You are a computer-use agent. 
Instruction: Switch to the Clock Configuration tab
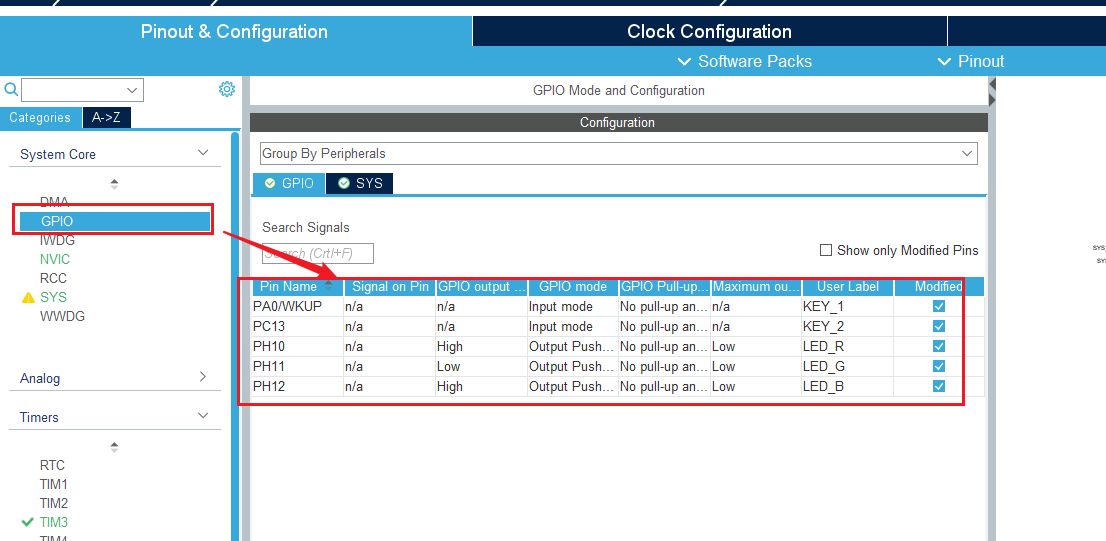tap(709, 32)
